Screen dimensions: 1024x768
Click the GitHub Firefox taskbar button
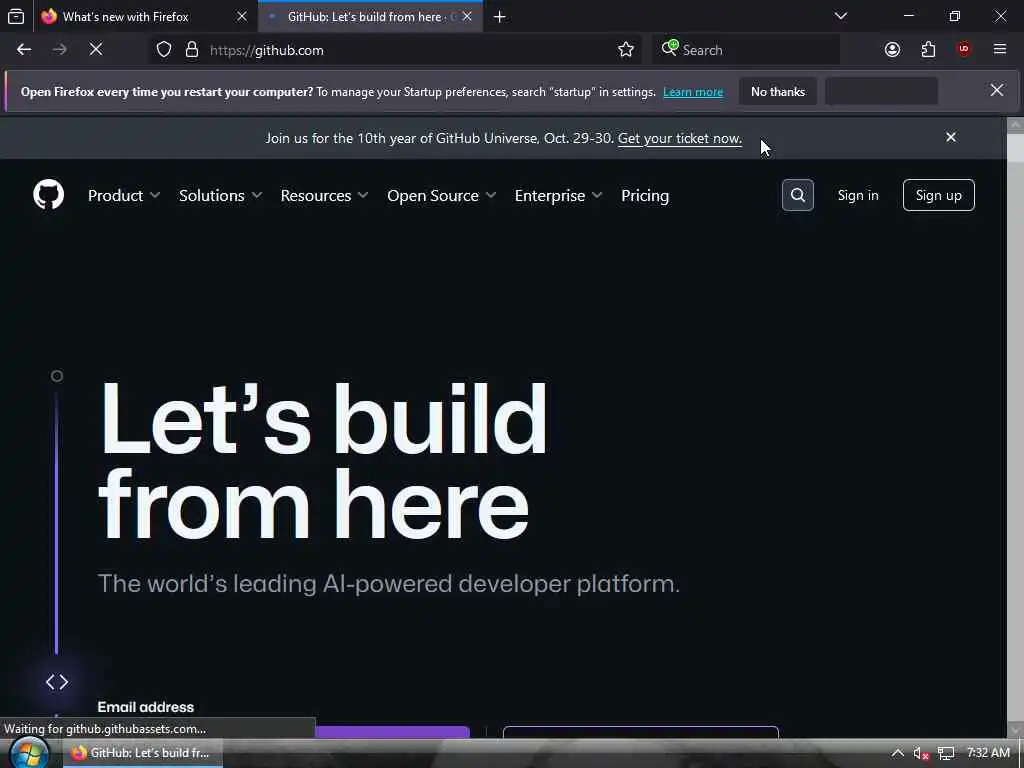click(144, 753)
